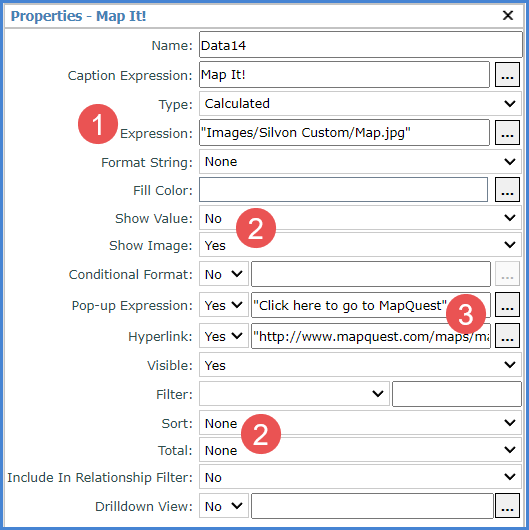Screen dimensions: 529x530
Task: Click into the Name field containing Data14
Action: [361, 45]
